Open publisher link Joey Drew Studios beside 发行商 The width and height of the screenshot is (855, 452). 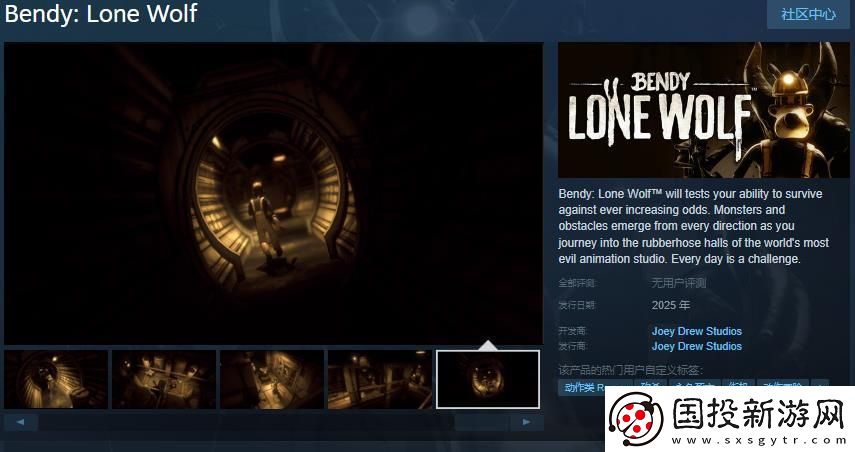tap(697, 346)
